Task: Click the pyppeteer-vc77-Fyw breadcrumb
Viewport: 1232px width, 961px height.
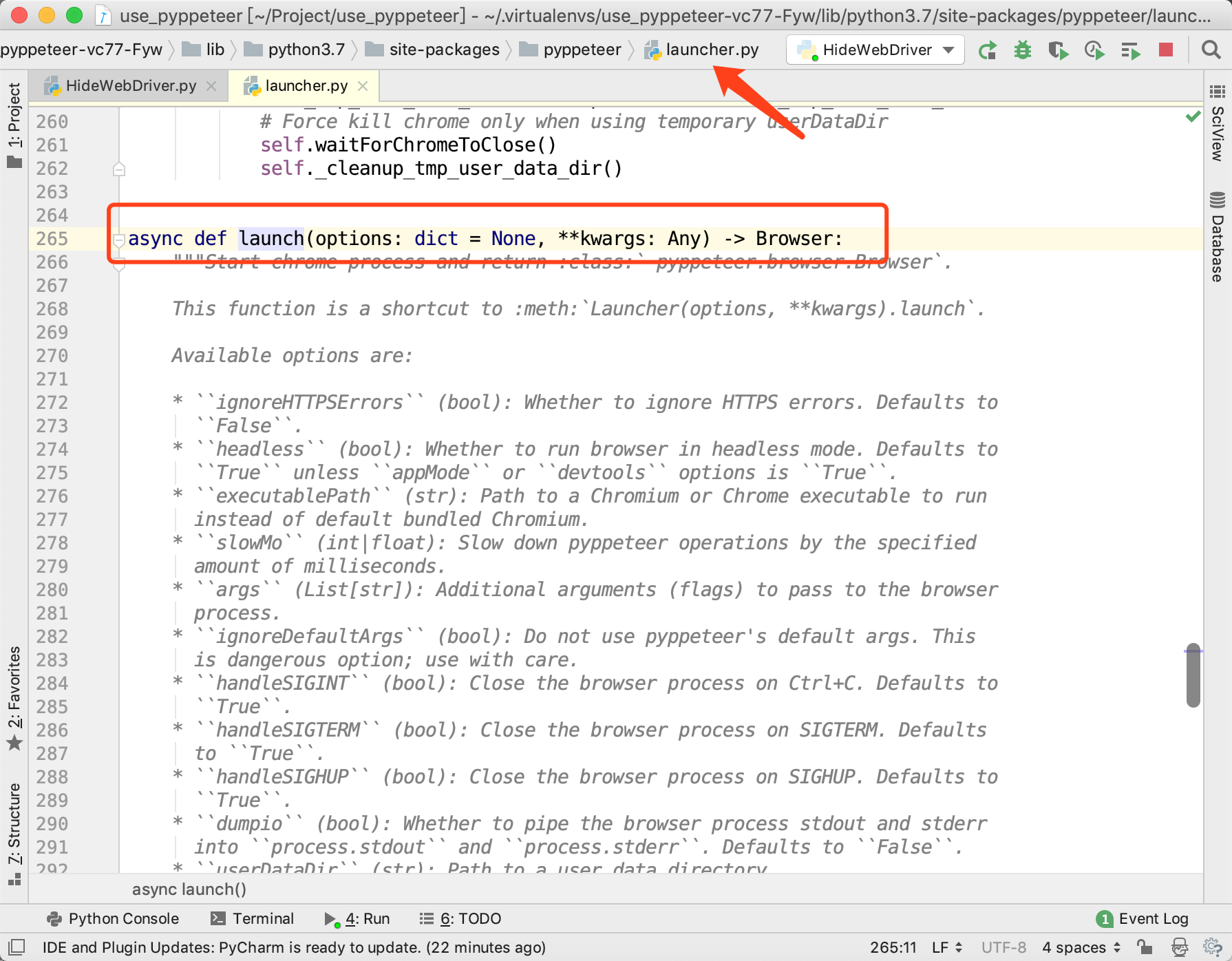Action: click(81, 50)
